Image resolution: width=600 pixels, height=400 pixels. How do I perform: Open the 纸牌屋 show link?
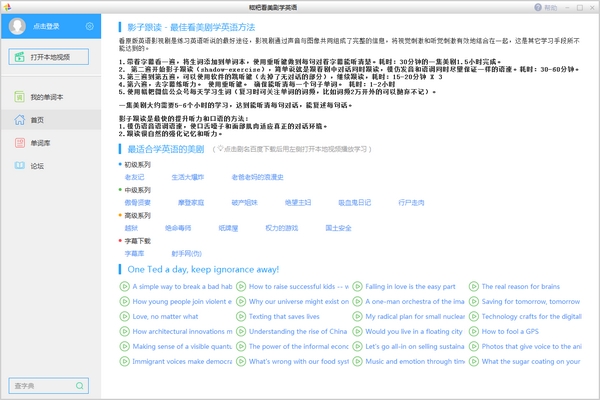[x=228, y=228]
